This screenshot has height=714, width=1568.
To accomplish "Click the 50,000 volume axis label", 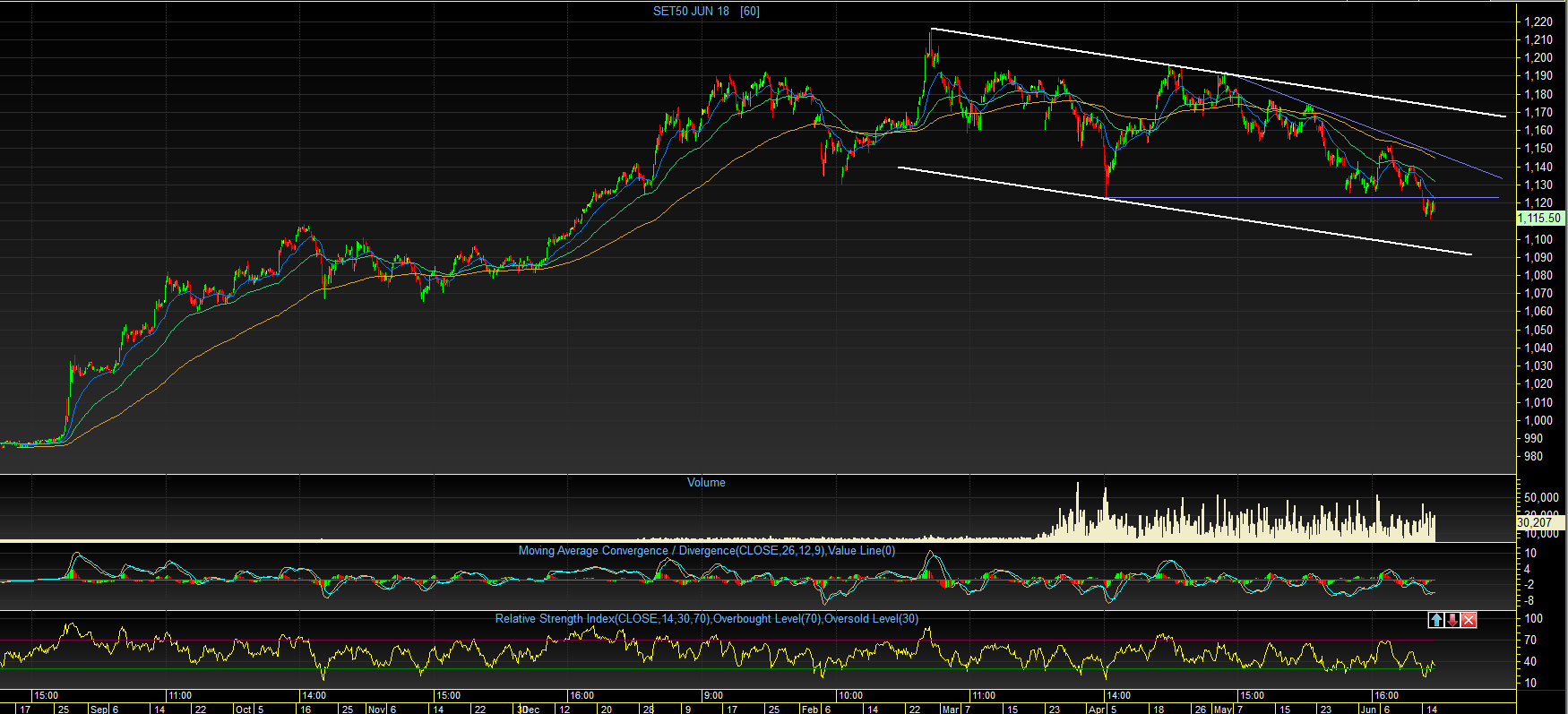I will 1541,497.
